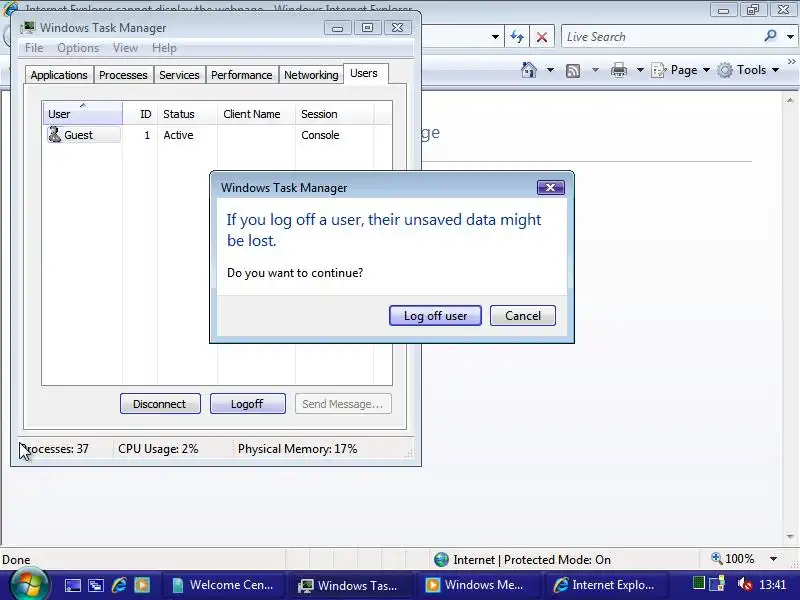The height and width of the screenshot is (600, 800).
Task: Cancel the log off confirmation dialog
Action: click(x=522, y=316)
